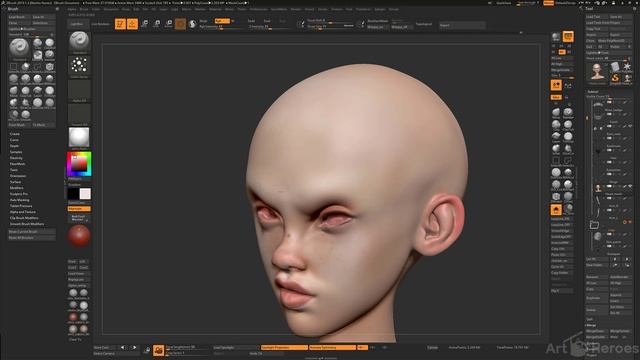Open LightBox from the top shelf
Viewport: 640px width, 360px height.
[77, 24]
